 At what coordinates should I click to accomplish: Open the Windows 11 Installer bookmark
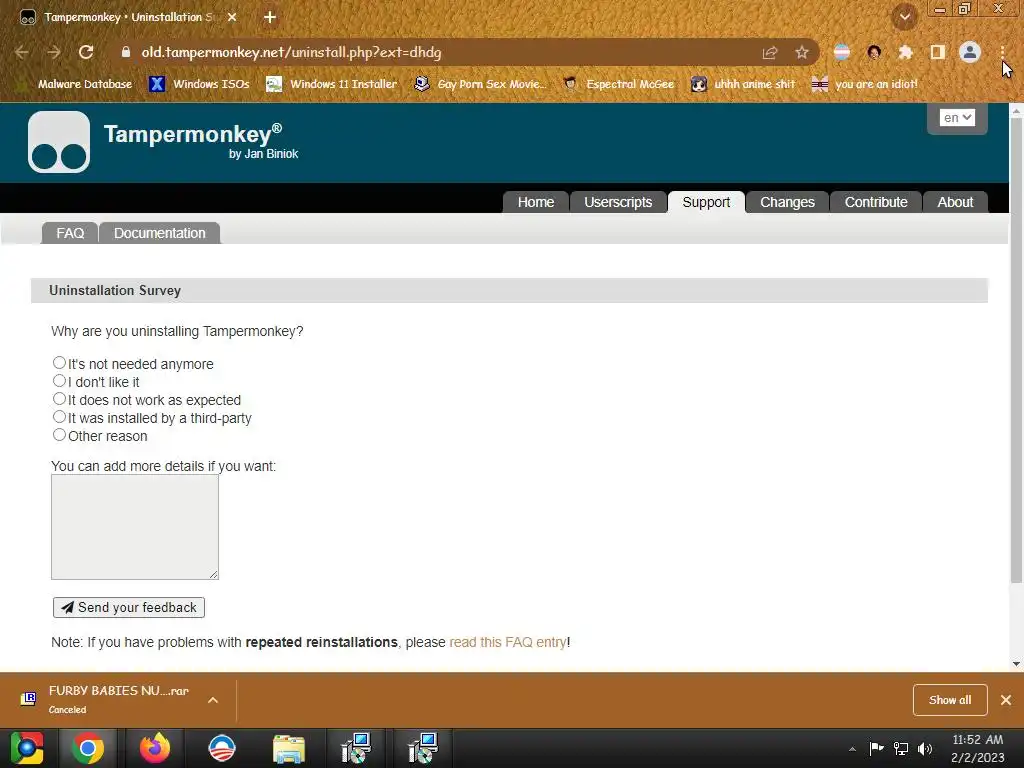(332, 84)
